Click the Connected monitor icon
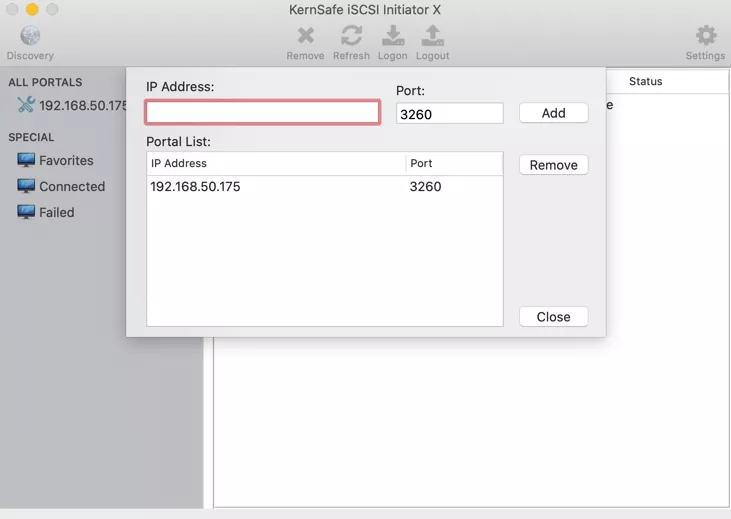This screenshot has height=519, width=731. [x=26, y=186]
